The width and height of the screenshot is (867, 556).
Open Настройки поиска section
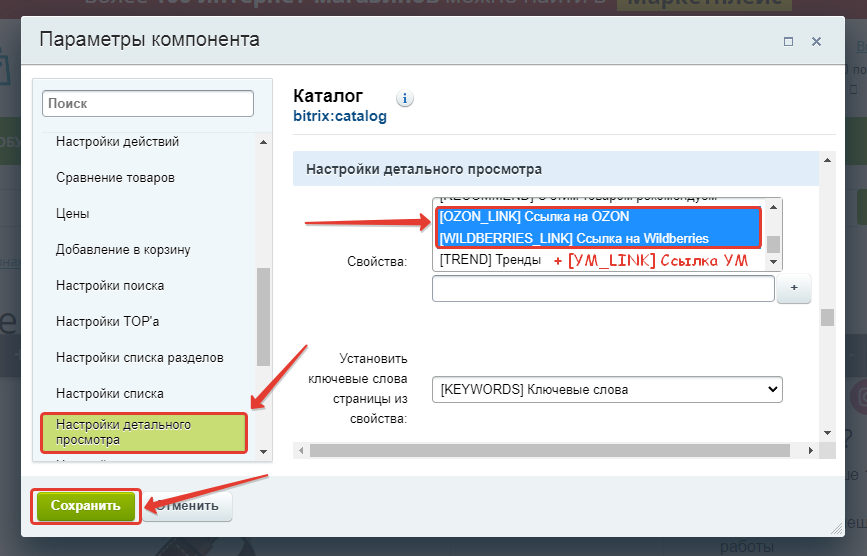point(109,286)
